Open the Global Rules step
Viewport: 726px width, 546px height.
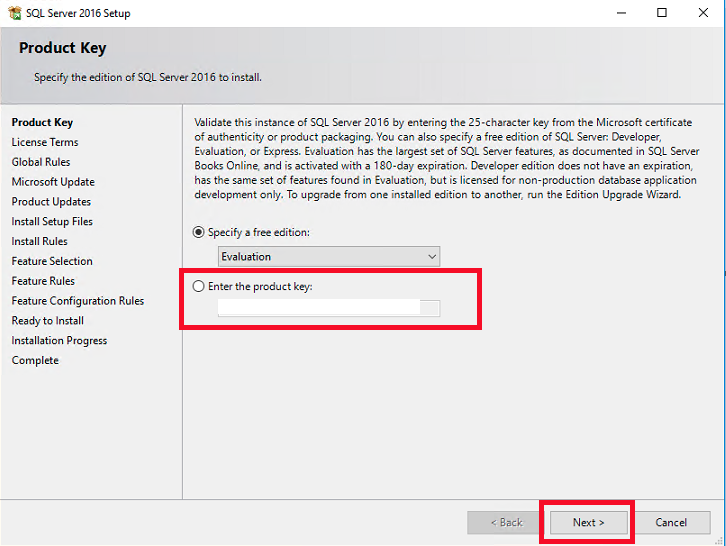pos(41,162)
